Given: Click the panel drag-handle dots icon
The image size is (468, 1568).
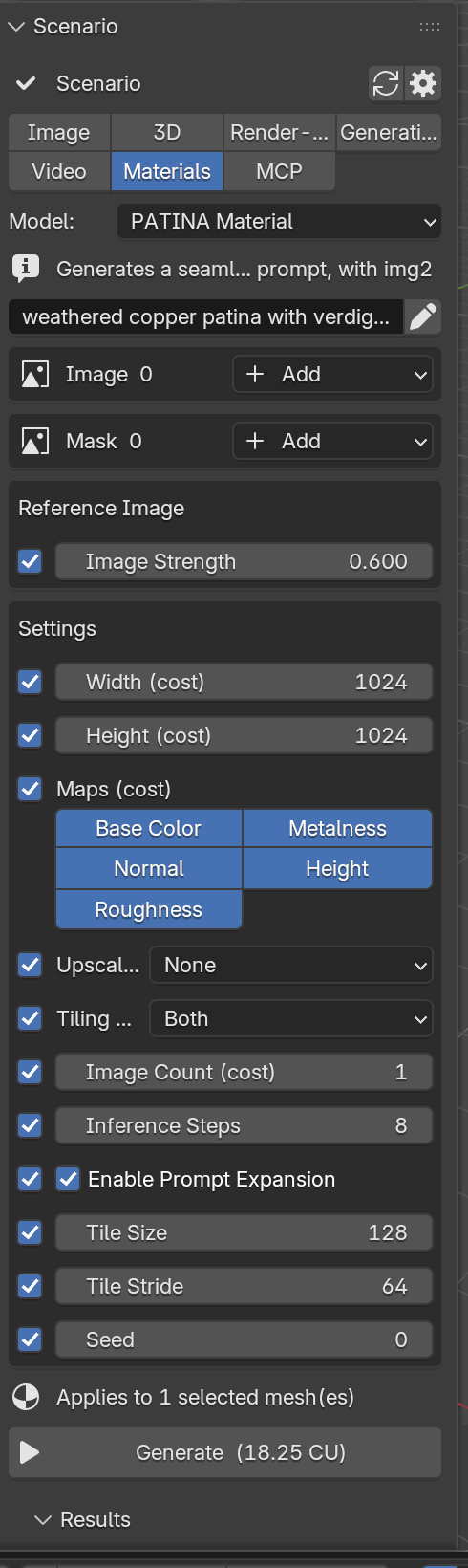Looking at the screenshot, I should [x=430, y=27].
